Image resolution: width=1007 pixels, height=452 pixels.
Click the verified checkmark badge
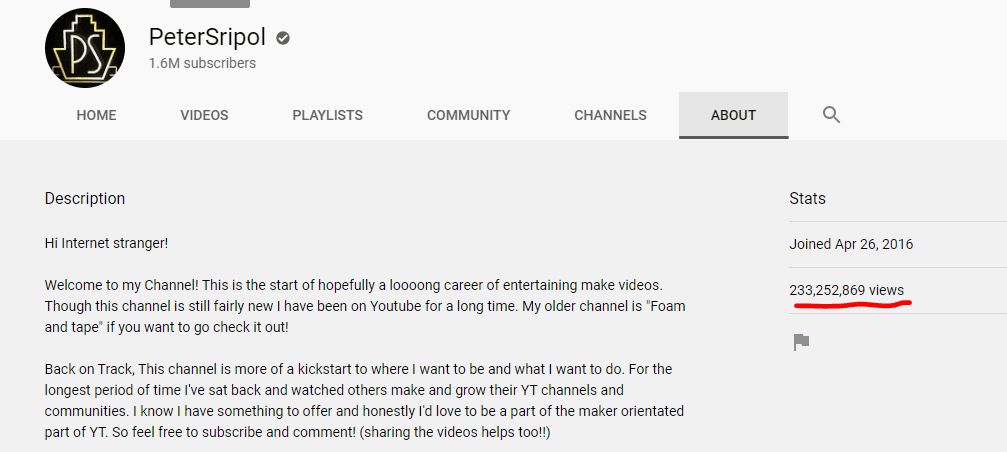click(283, 38)
